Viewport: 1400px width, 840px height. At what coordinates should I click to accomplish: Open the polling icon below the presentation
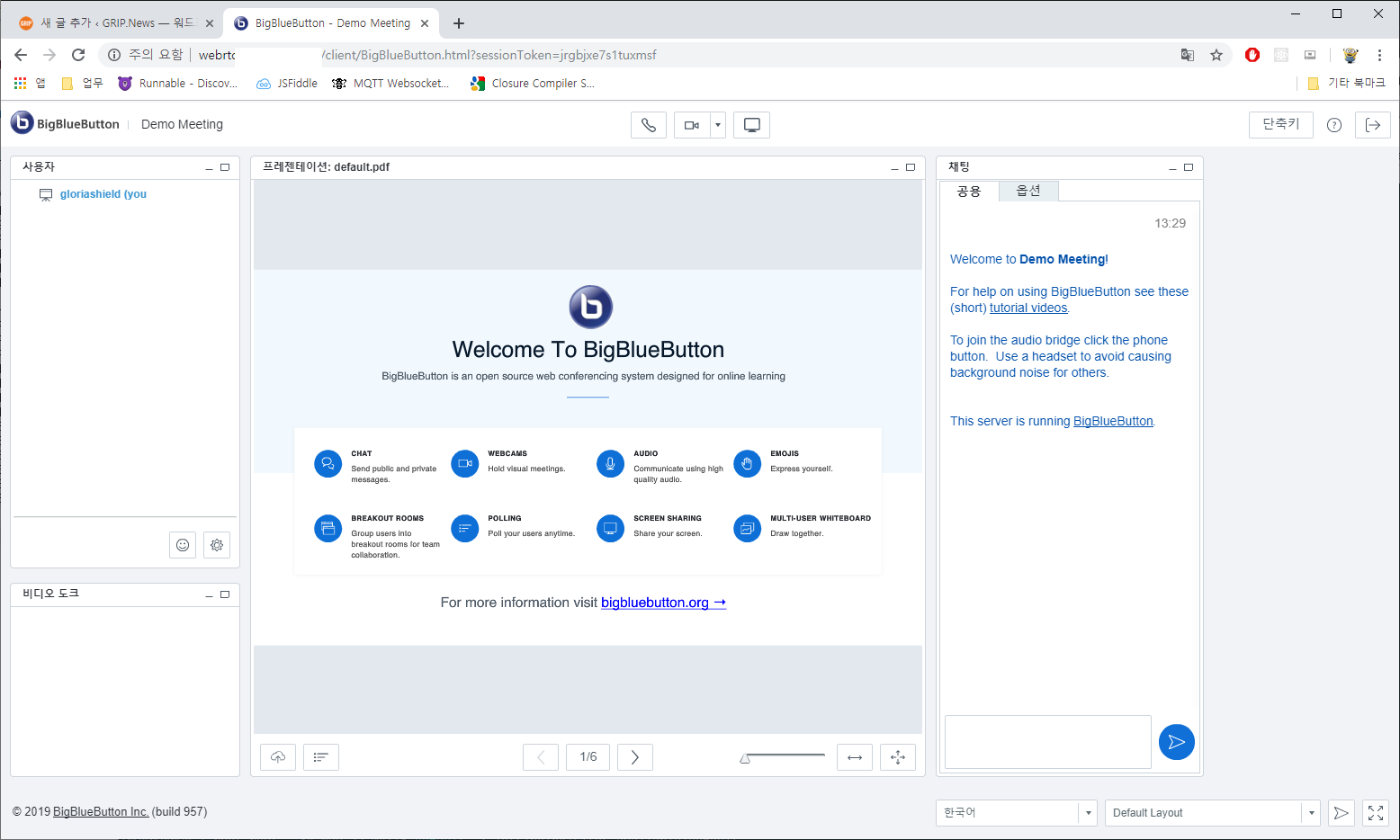[320, 756]
